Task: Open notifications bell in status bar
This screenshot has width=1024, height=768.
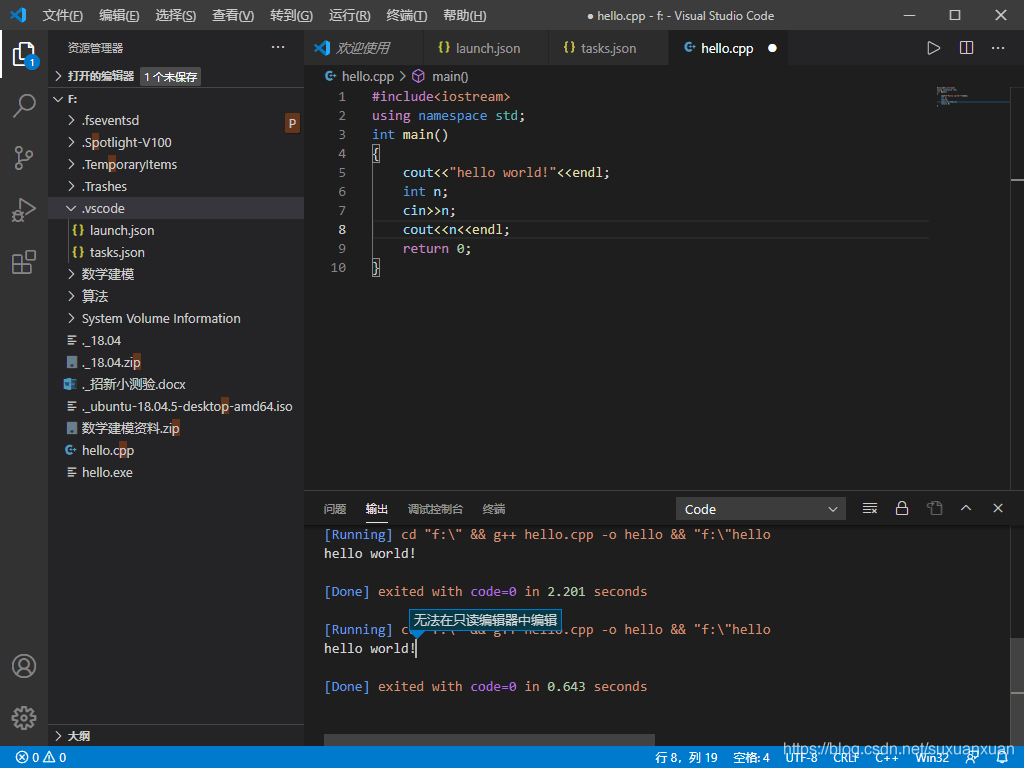Action: pos(1002,758)
